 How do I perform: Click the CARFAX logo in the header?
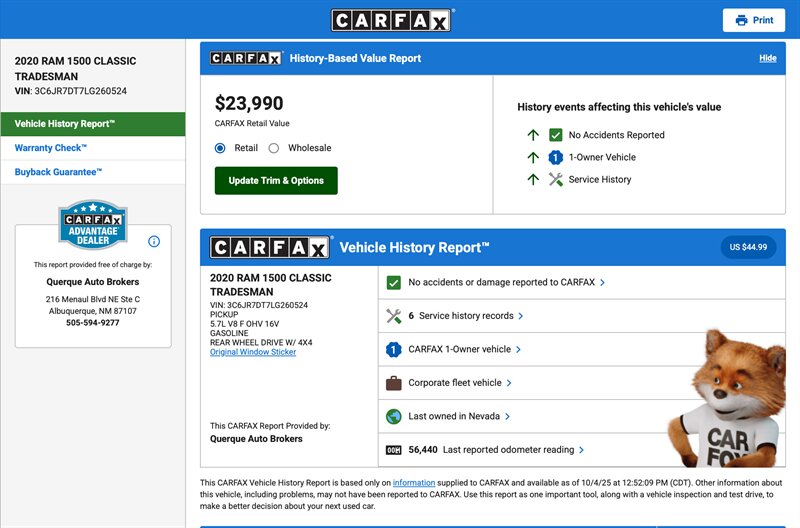tap(392, 20)
